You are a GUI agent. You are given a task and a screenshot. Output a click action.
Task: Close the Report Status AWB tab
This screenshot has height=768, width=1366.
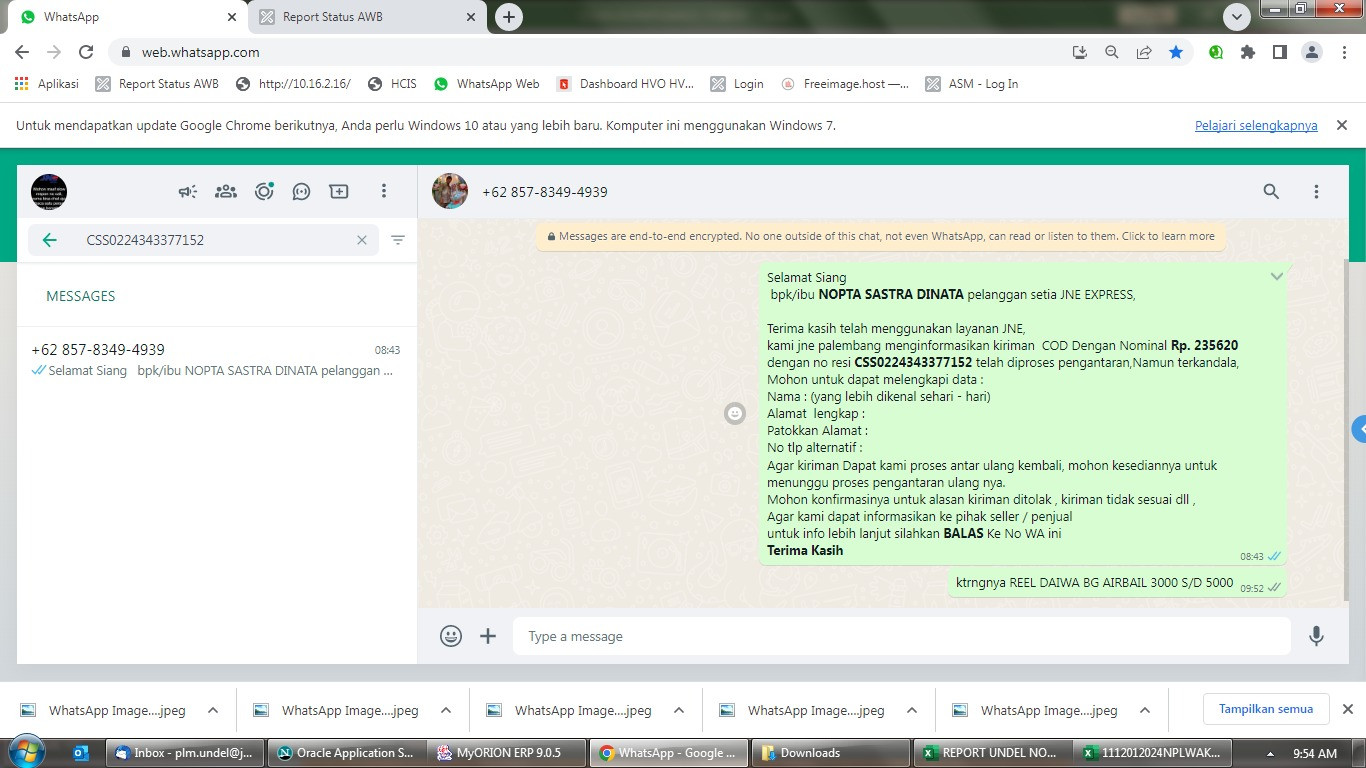pos(471,17)
